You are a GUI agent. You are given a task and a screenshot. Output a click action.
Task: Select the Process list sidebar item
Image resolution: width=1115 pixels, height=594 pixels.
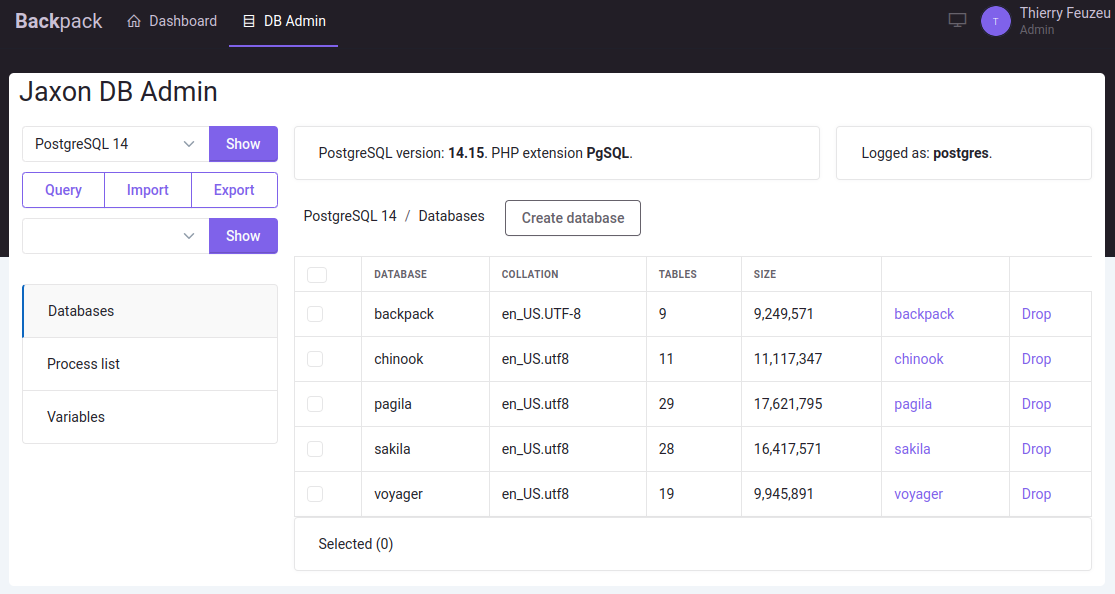tap(150, 364)
